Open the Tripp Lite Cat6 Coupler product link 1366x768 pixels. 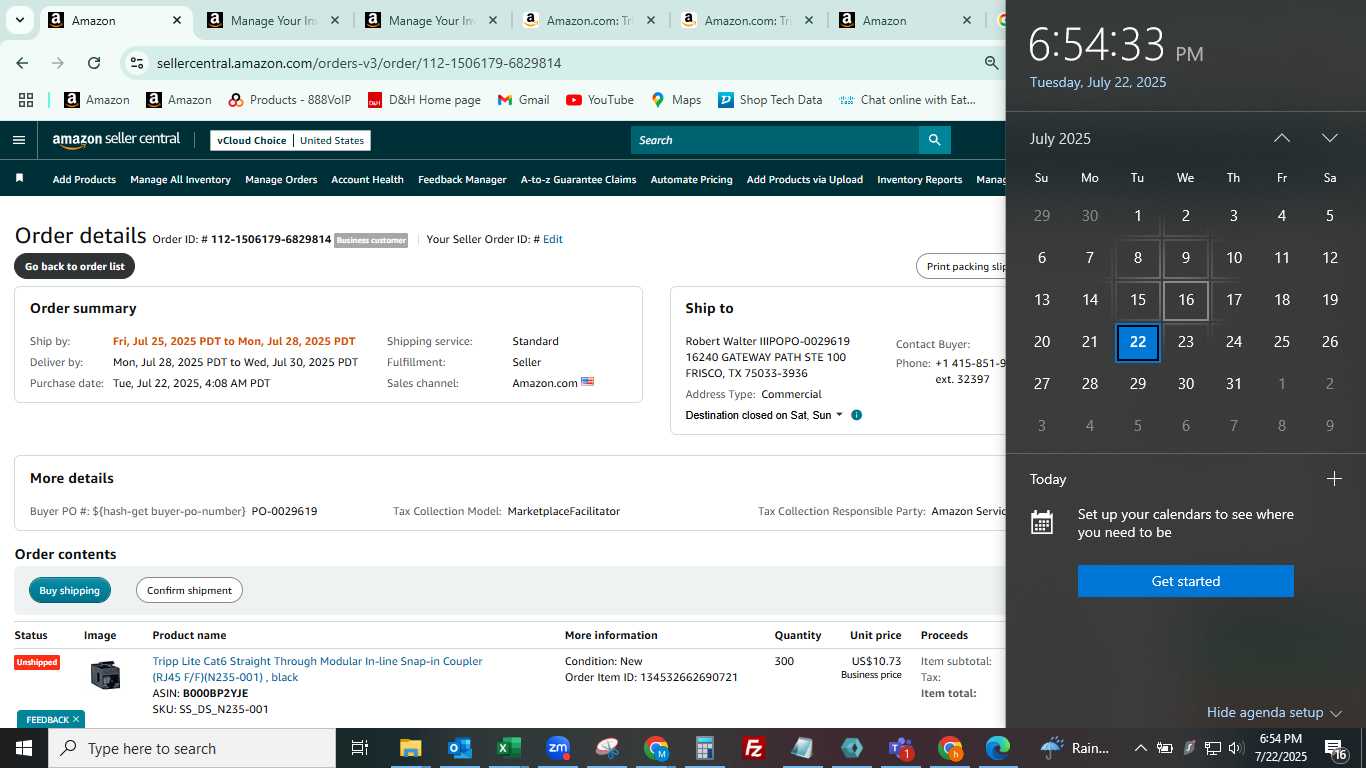click(x=317, y=669)
